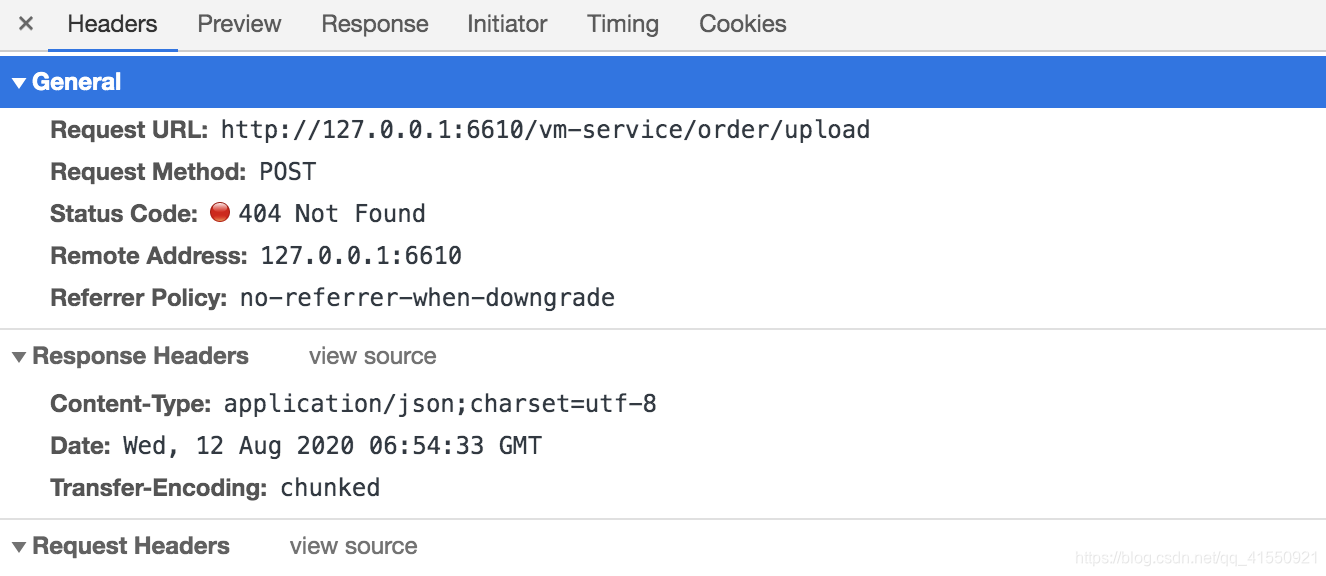Screen dimensions: 1326x576
Task: Open the Response tab
Action: coord(375,24)
